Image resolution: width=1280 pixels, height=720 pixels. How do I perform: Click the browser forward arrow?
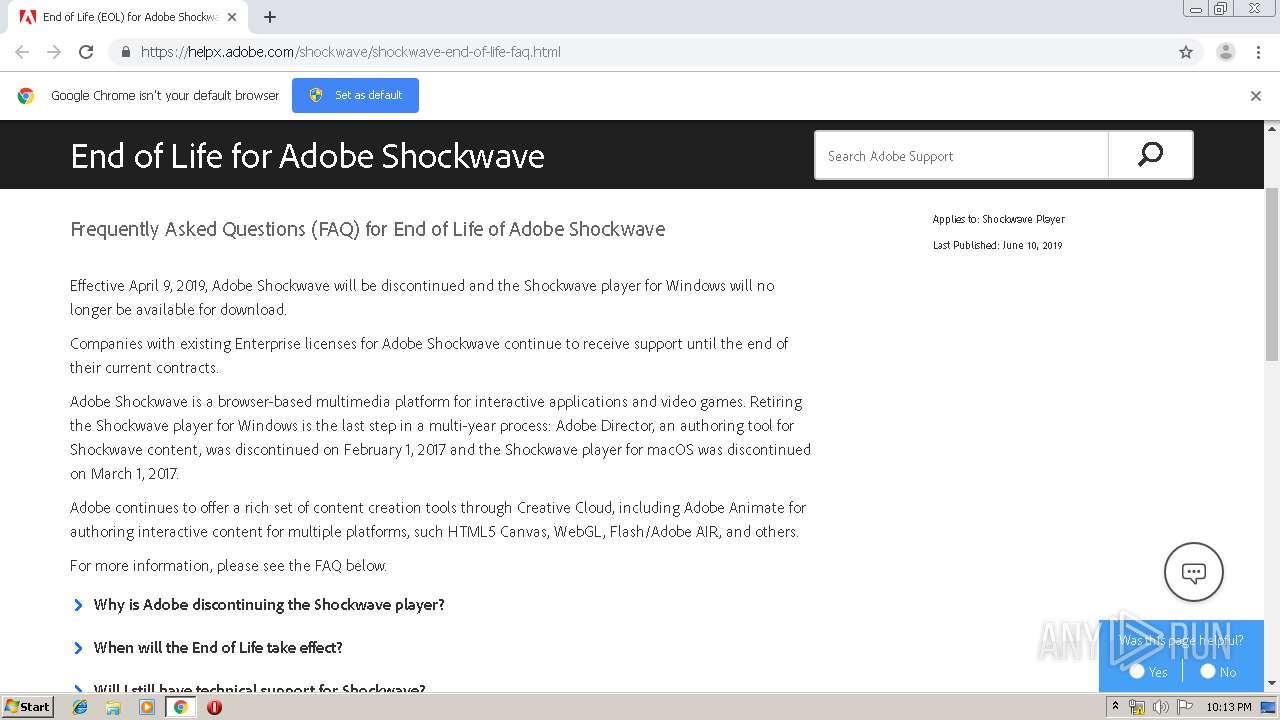pyautogui.click(x=54, y=52)
